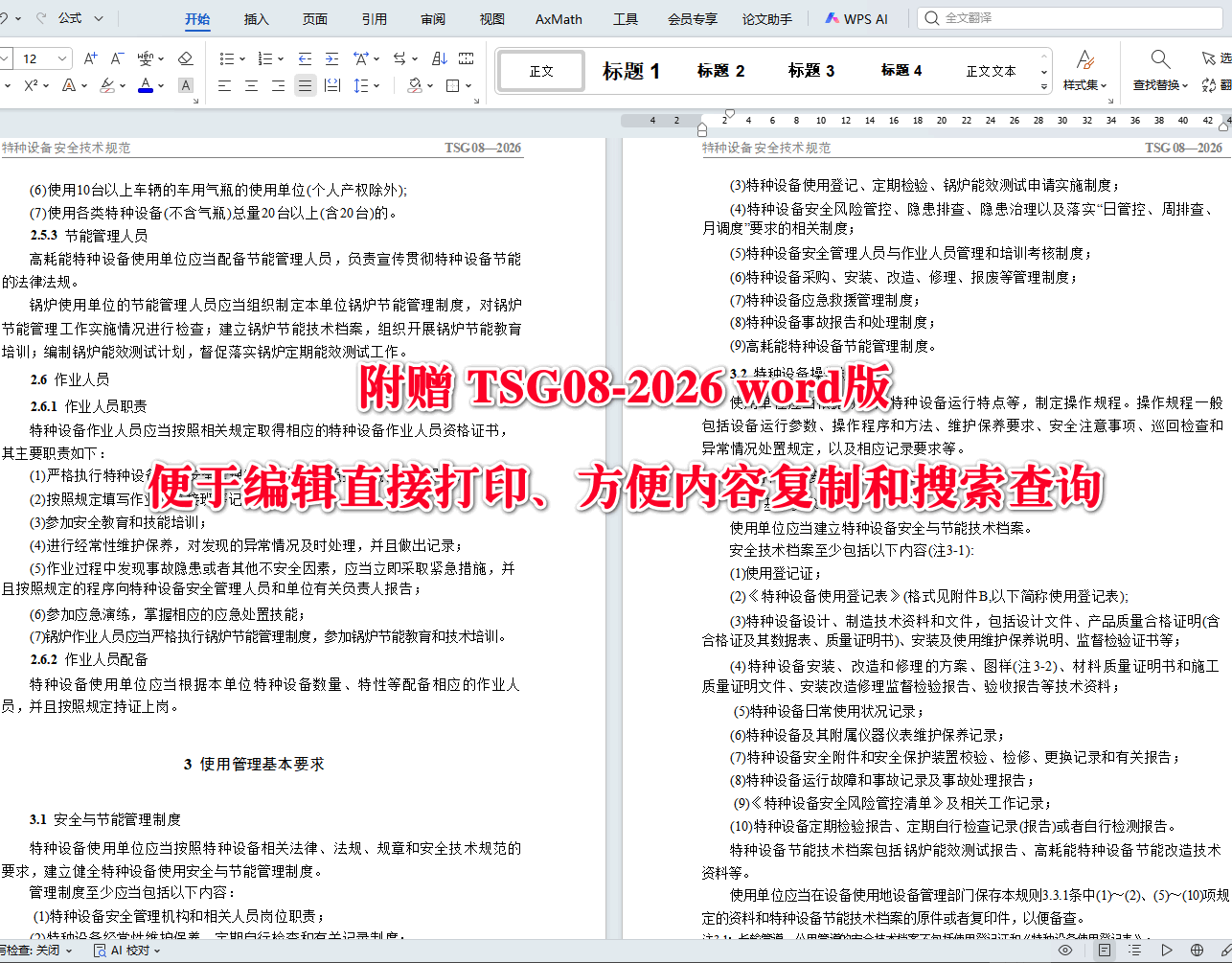Open the line spacing dropdown
This screenshot has height=963, width=1232.
364,85
